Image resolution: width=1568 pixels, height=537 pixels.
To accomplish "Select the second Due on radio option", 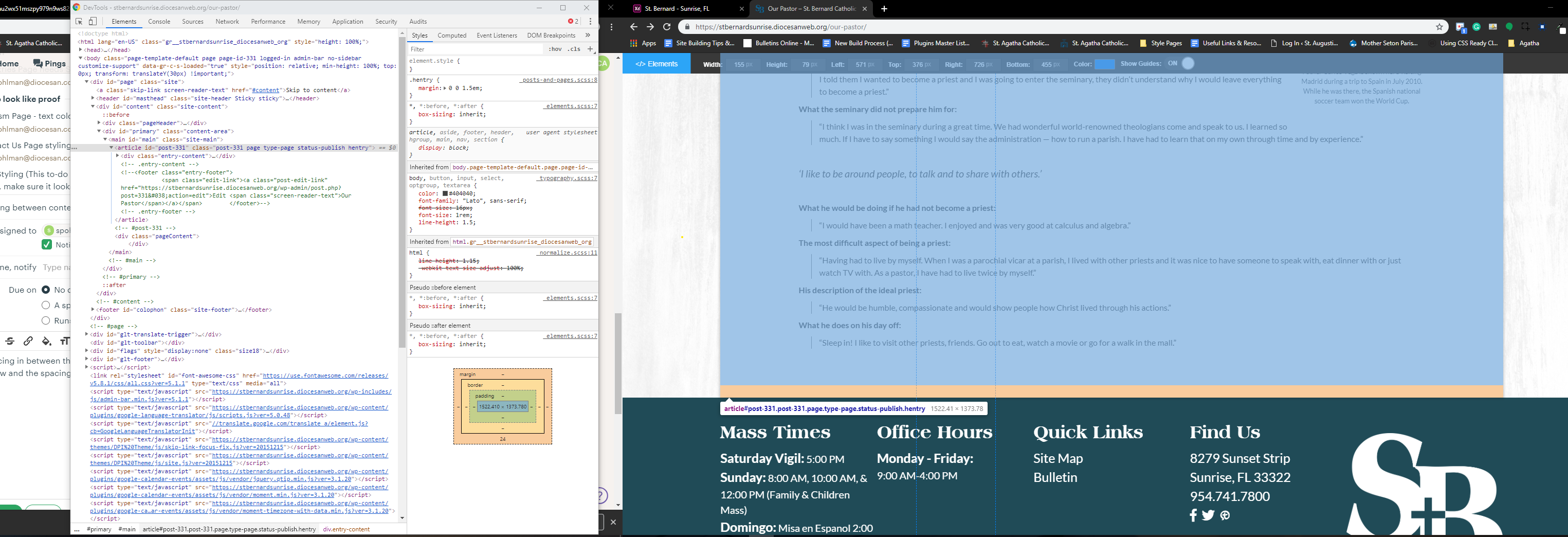I will [x=46, y=305].
